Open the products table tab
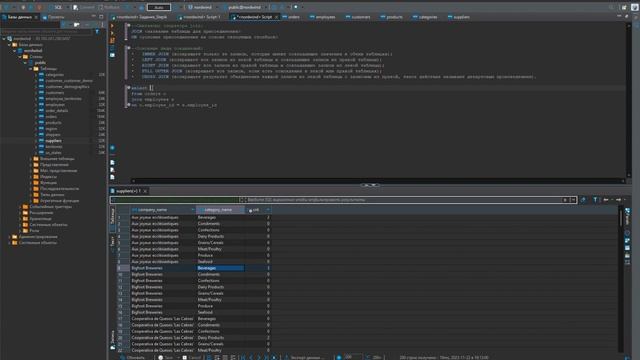Screen dimensions: 640x360 coord(392,17)
